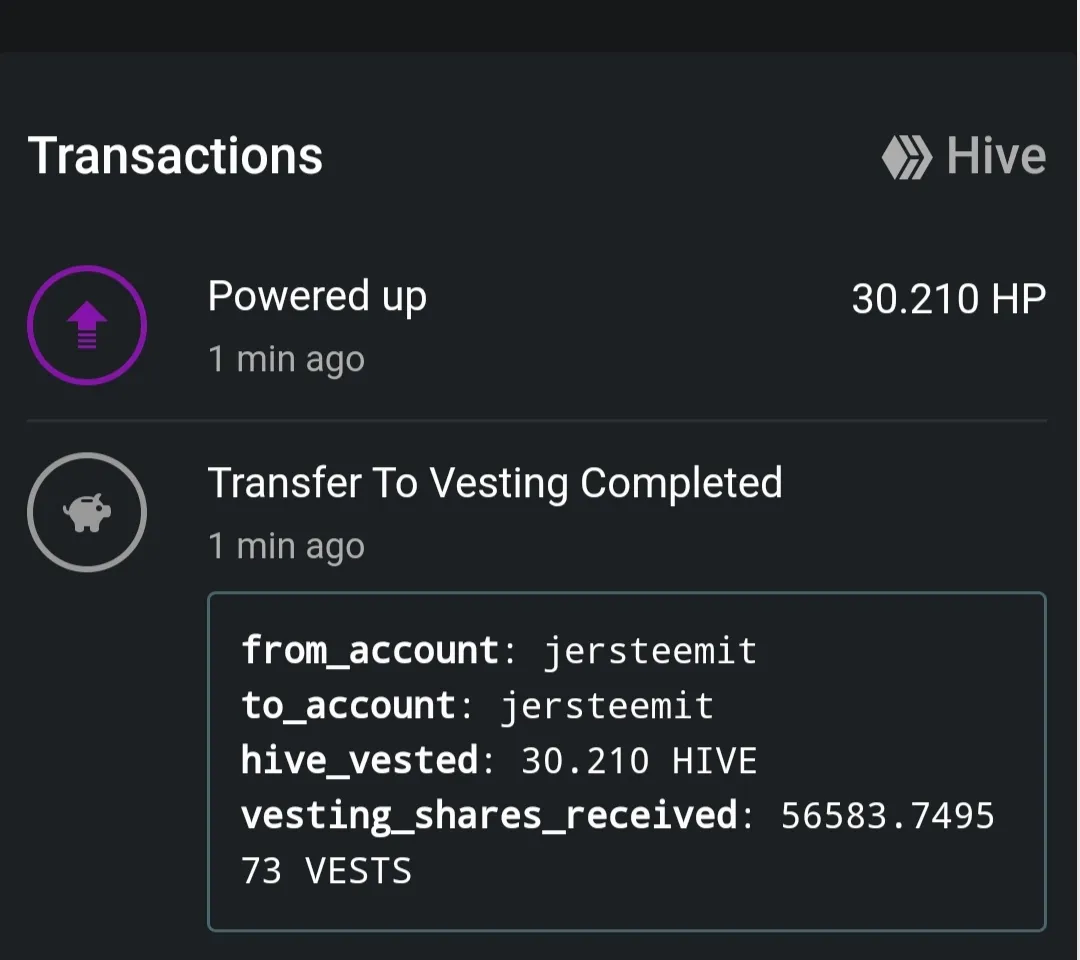Click the Hive logo icon

pos(906,157)
